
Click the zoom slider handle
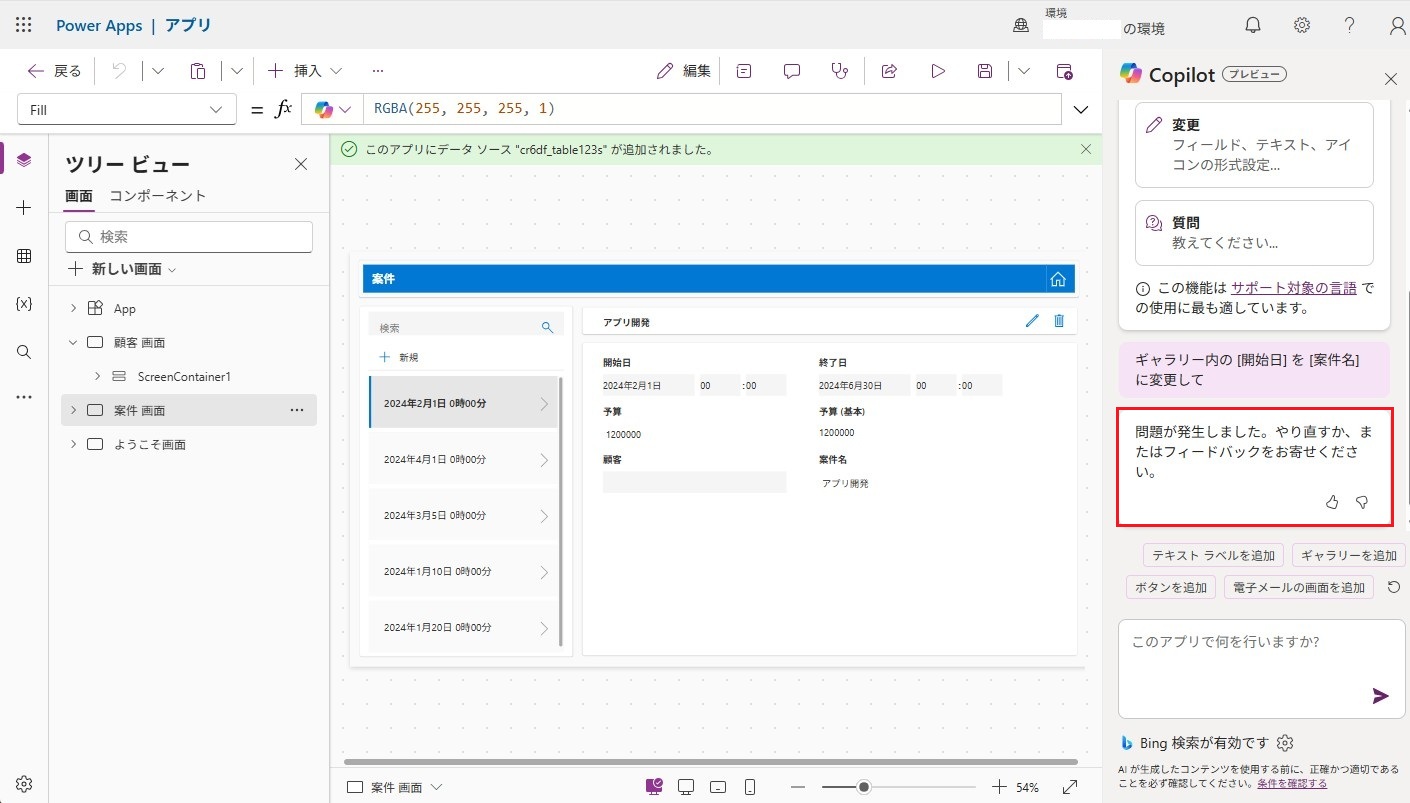[x=863, y=787]
